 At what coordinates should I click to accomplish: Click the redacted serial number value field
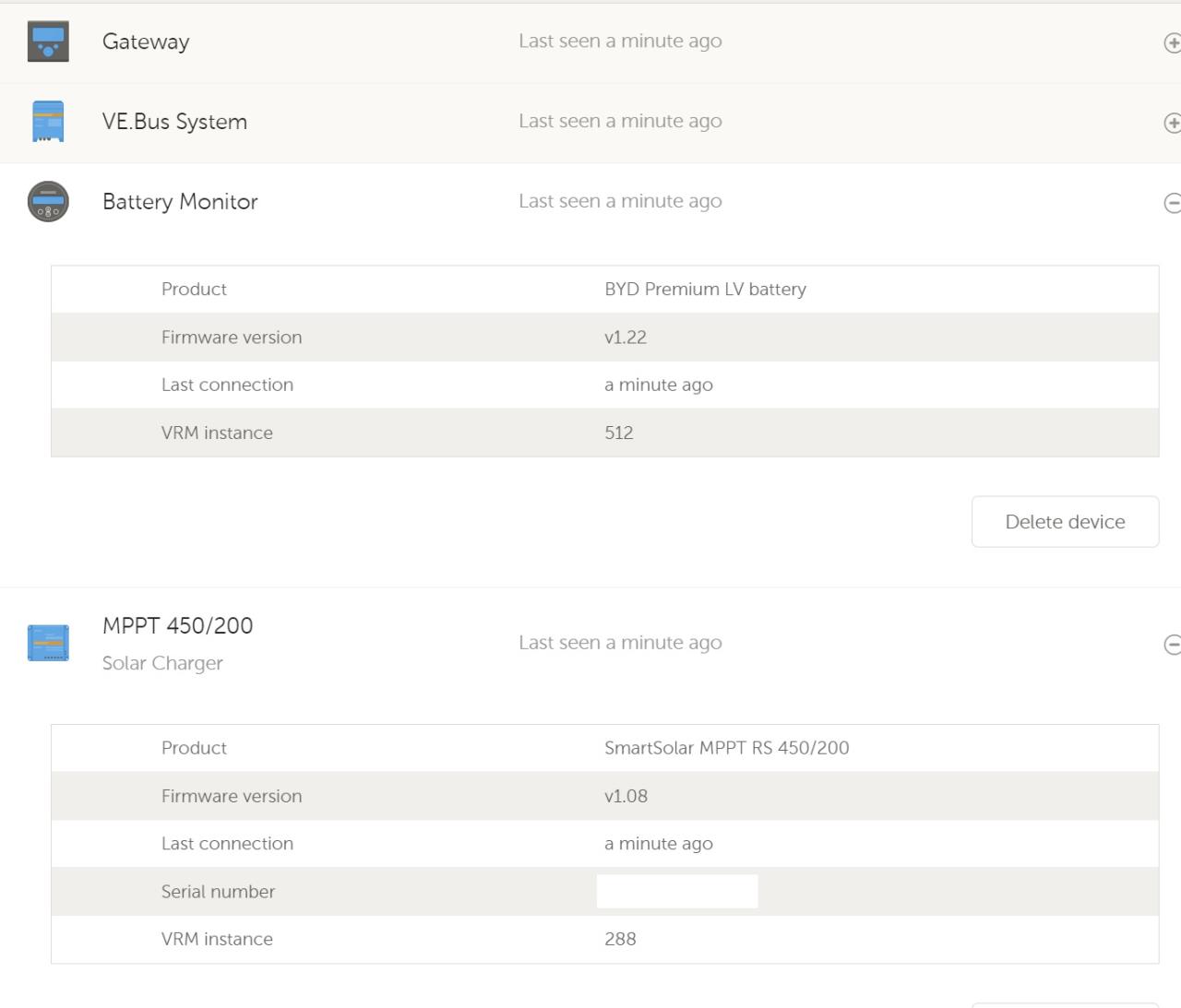point(677,892)
